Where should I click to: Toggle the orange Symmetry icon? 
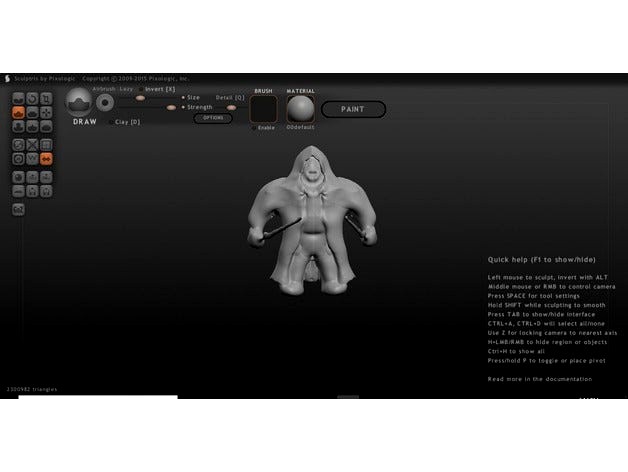[x=46, y=158]
